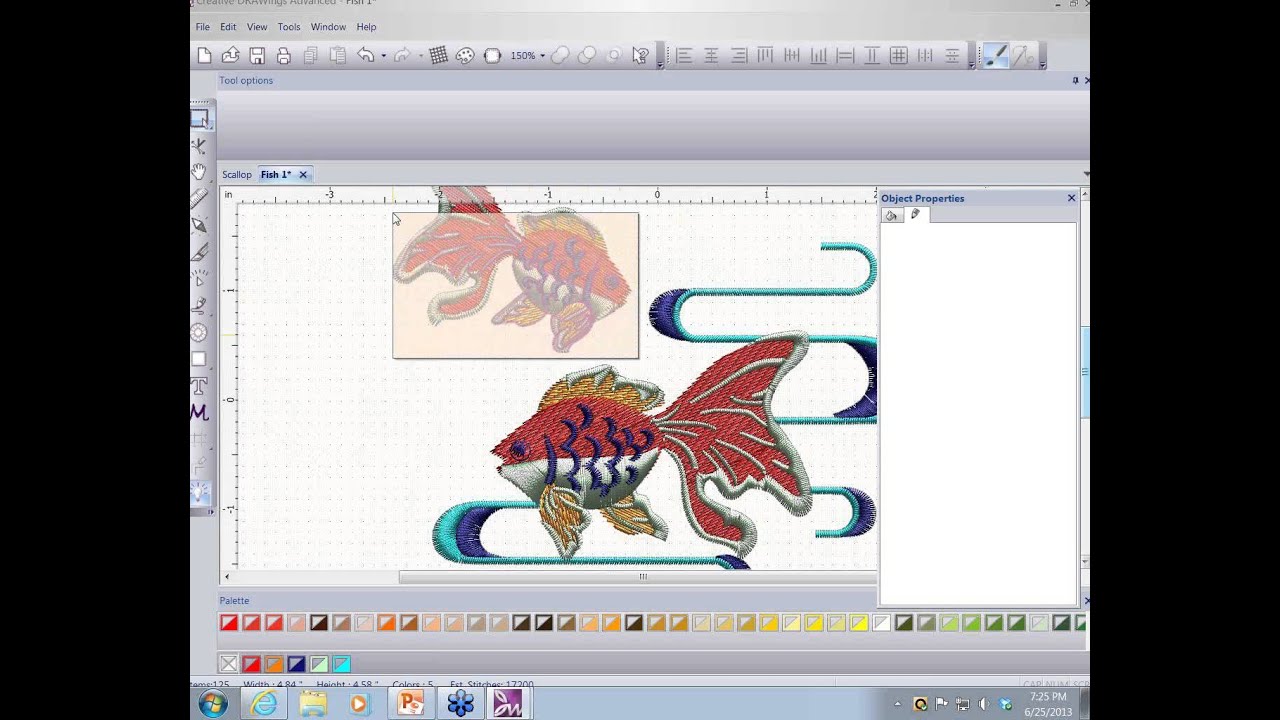Select the ruler Measure tool
The height and width of the screenshot is (720, 1280).
point(199,198)
